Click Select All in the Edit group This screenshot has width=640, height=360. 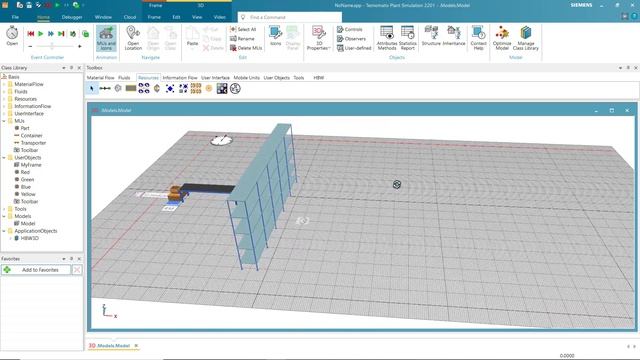pos(243,29)
